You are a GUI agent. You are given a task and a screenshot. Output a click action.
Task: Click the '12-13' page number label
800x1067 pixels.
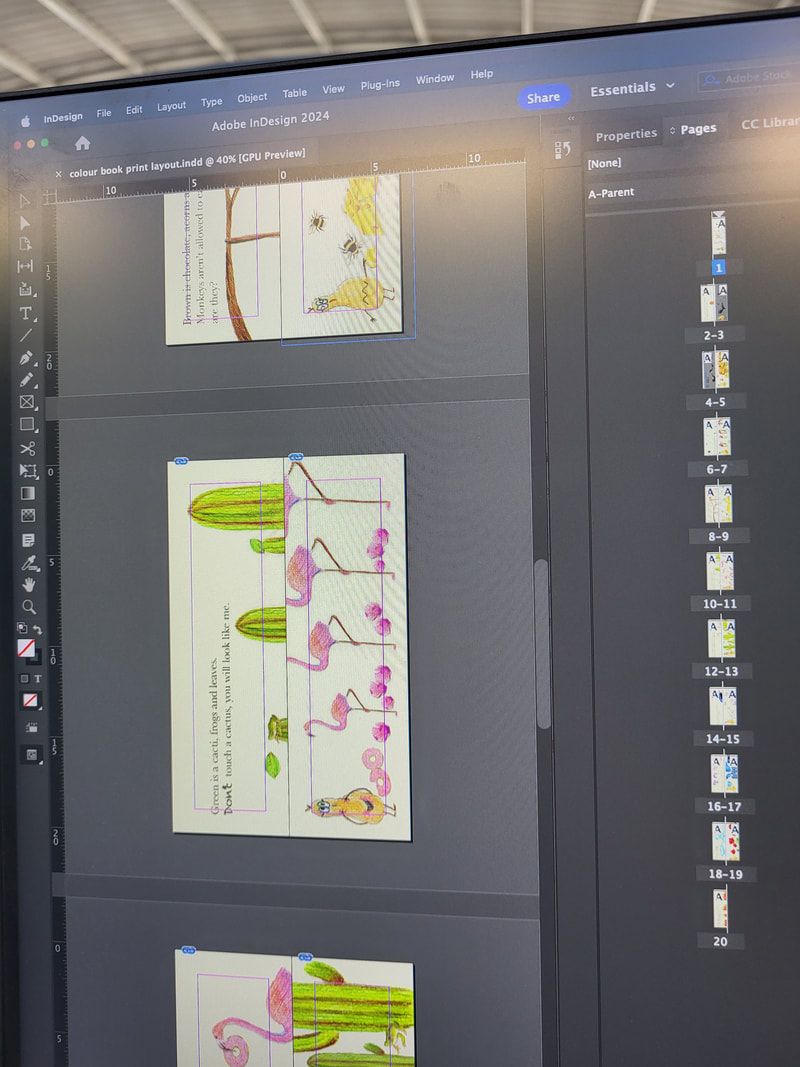[x=721, y=671]
